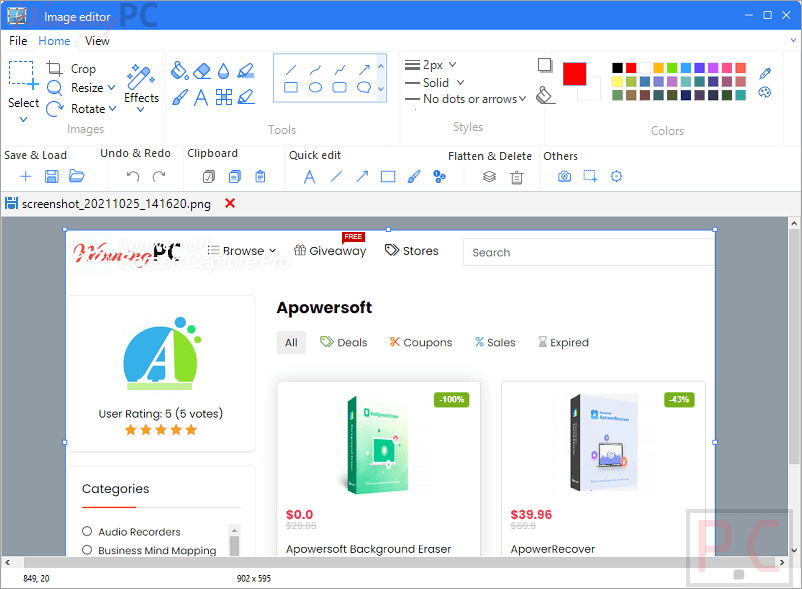
Task: Open the color palette editor icon
Action: pyautogui.click(x=765, y=93)
